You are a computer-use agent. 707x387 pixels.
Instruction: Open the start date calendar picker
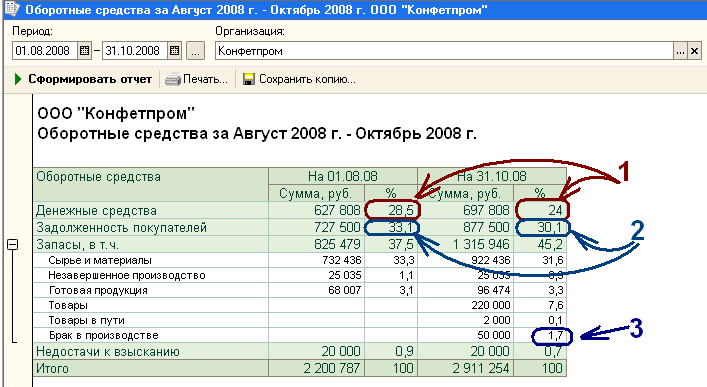point(84,51)
